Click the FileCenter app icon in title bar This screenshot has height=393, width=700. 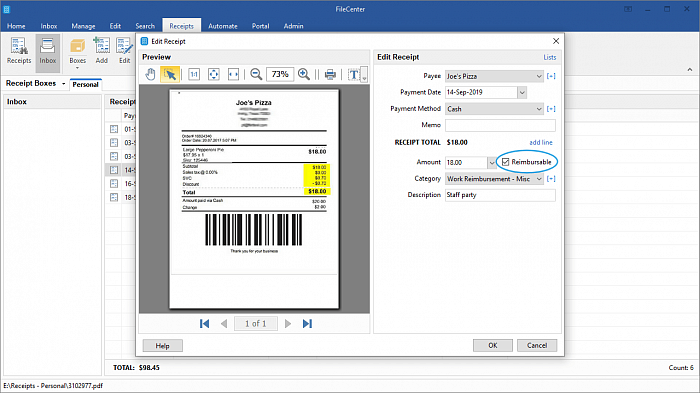pyautogui.click(x=6, y=9)
